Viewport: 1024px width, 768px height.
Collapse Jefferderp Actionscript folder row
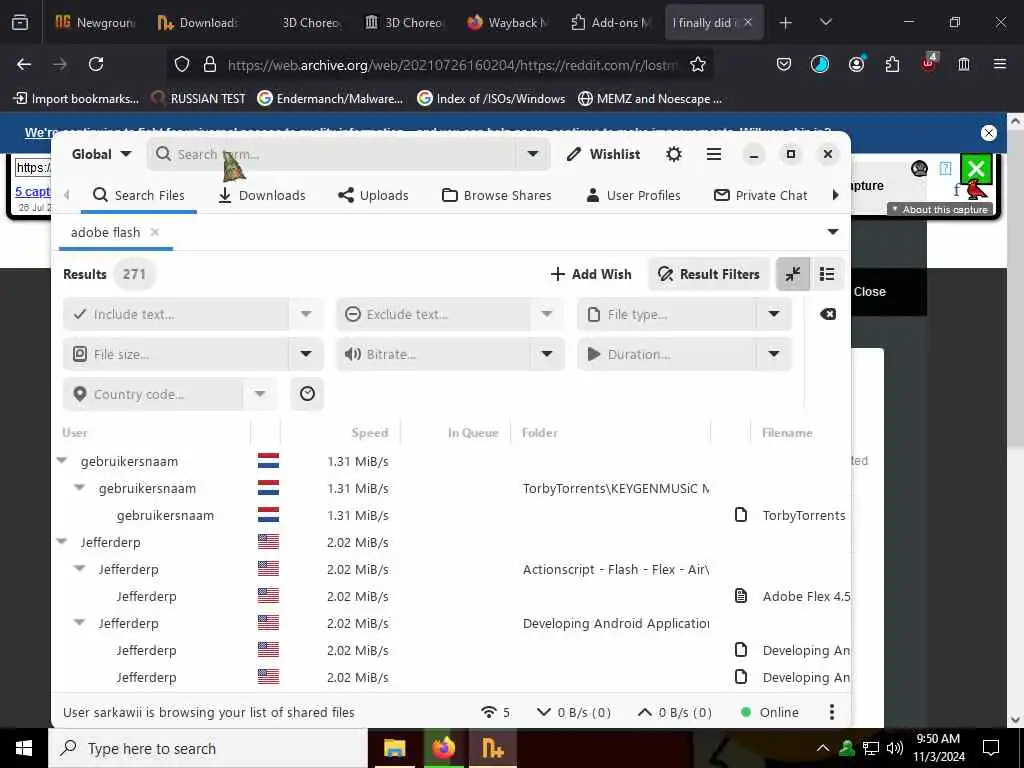tap(80, 569)
